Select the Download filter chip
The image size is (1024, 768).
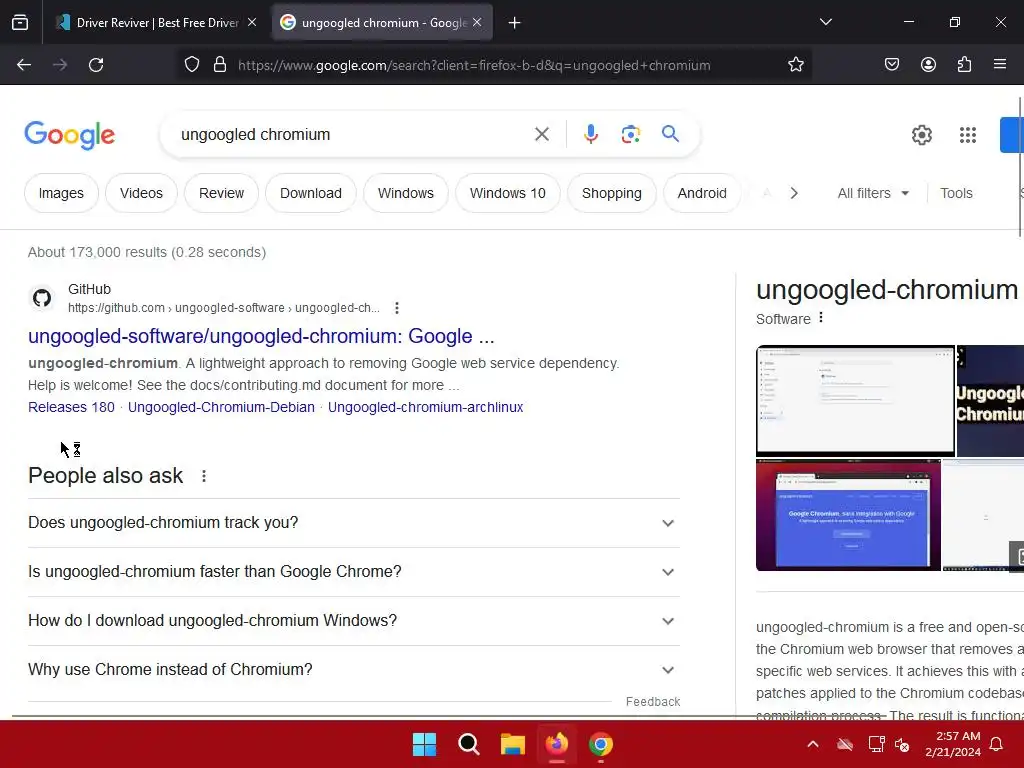click(x=311, y=193)
